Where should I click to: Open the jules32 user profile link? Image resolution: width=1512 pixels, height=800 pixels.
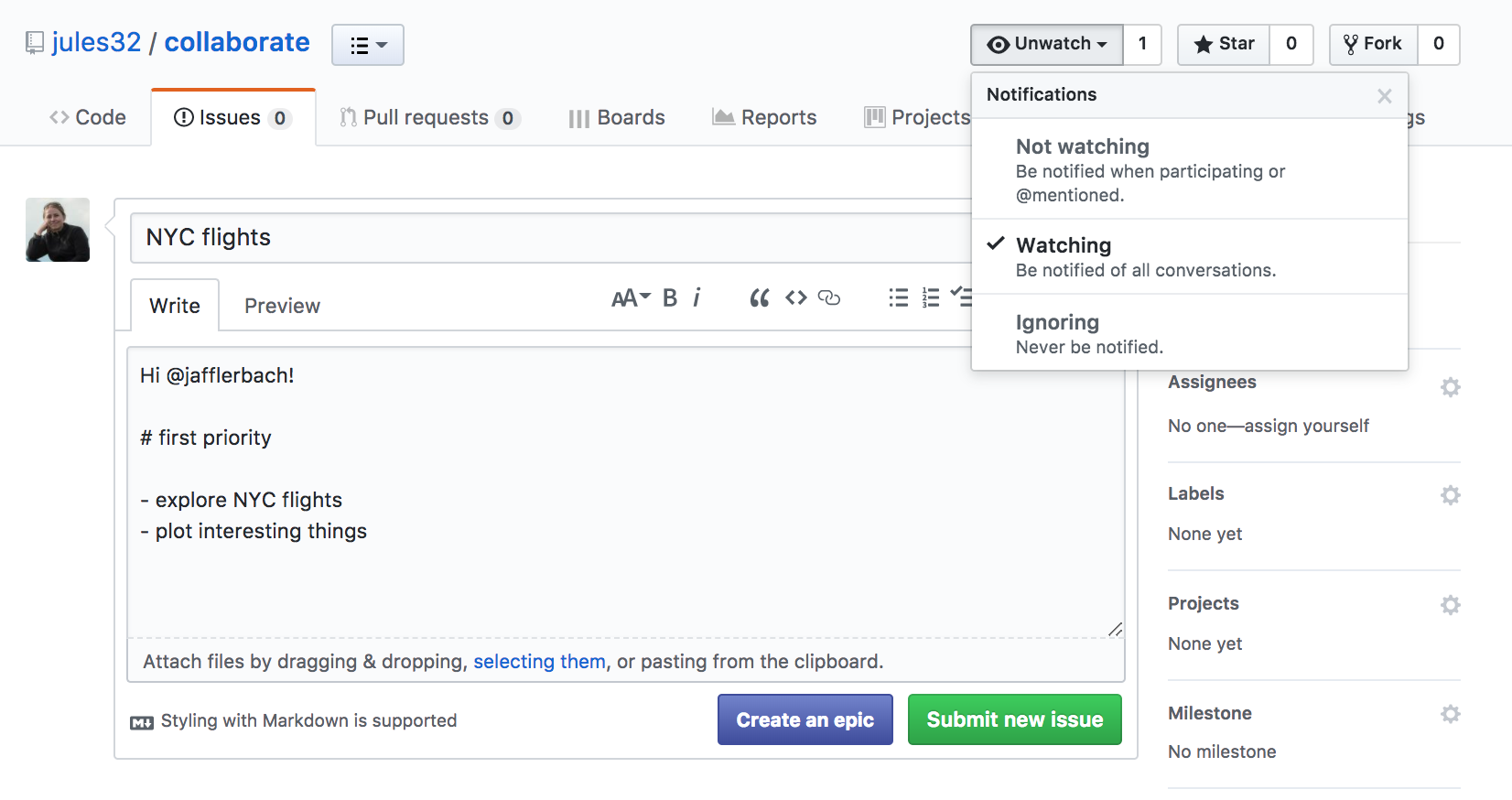tap(96, 42)
